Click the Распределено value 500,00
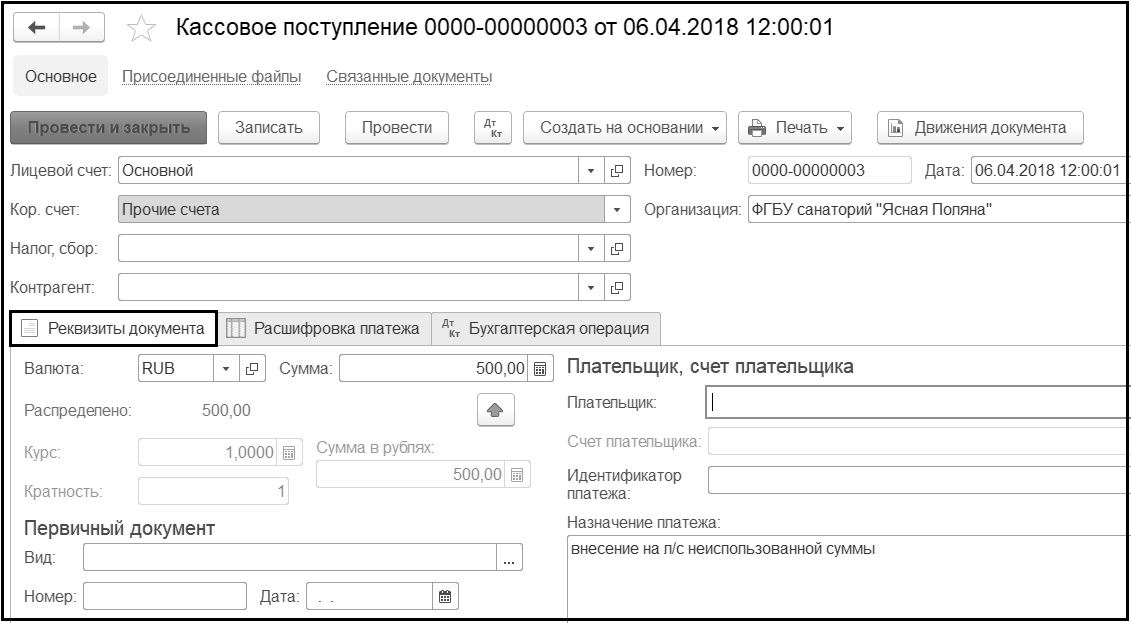The image size is (1131, 623). pyautogui.click(x=226, y=411)
